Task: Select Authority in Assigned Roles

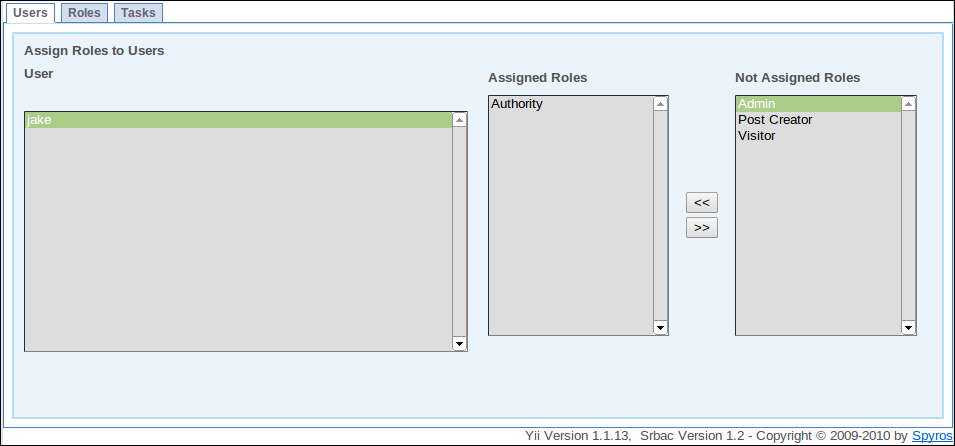Action: (571, 104)
